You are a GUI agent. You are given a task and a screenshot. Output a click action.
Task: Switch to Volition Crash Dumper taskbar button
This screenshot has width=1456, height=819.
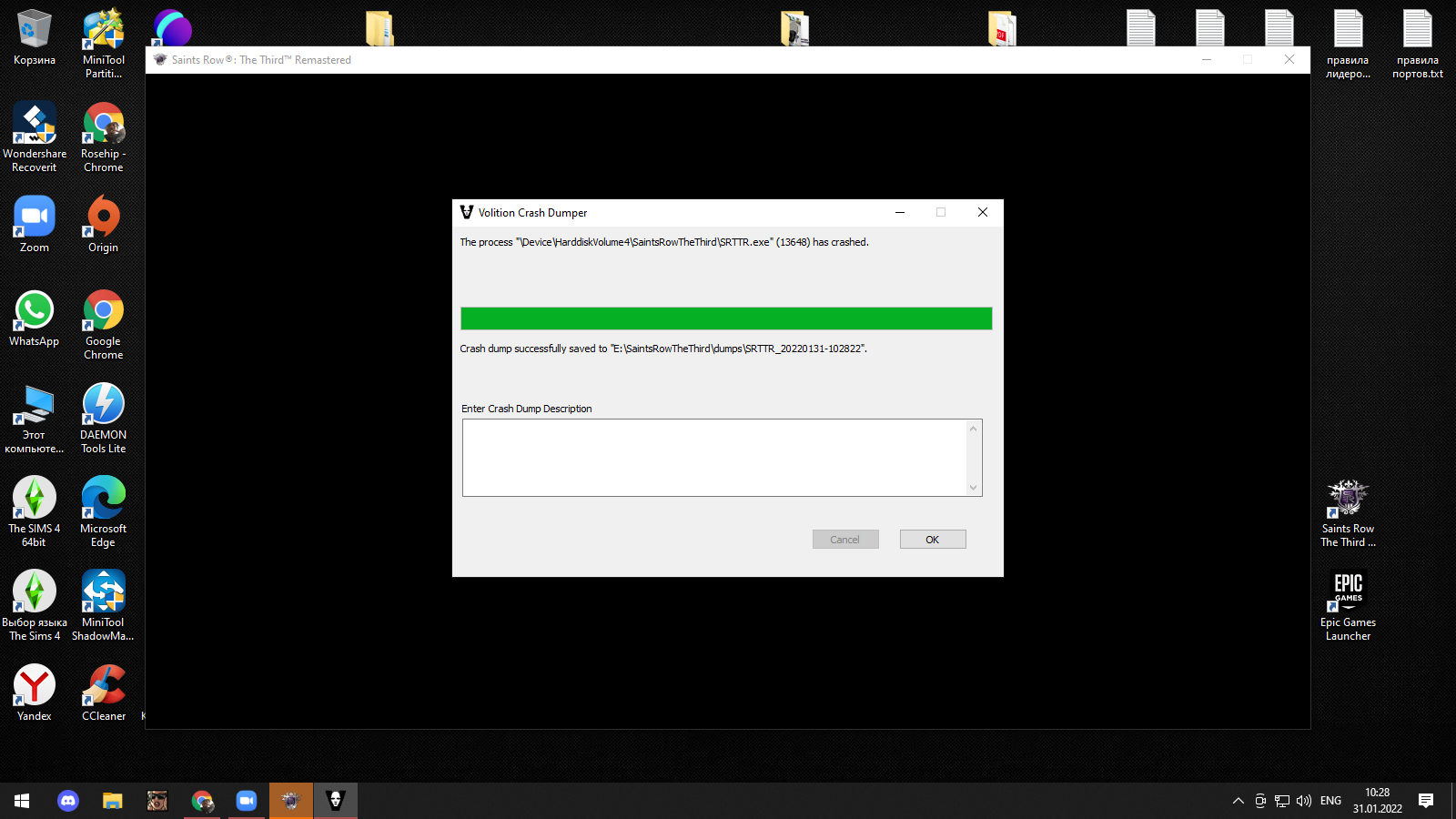click(x=336, y=801)
